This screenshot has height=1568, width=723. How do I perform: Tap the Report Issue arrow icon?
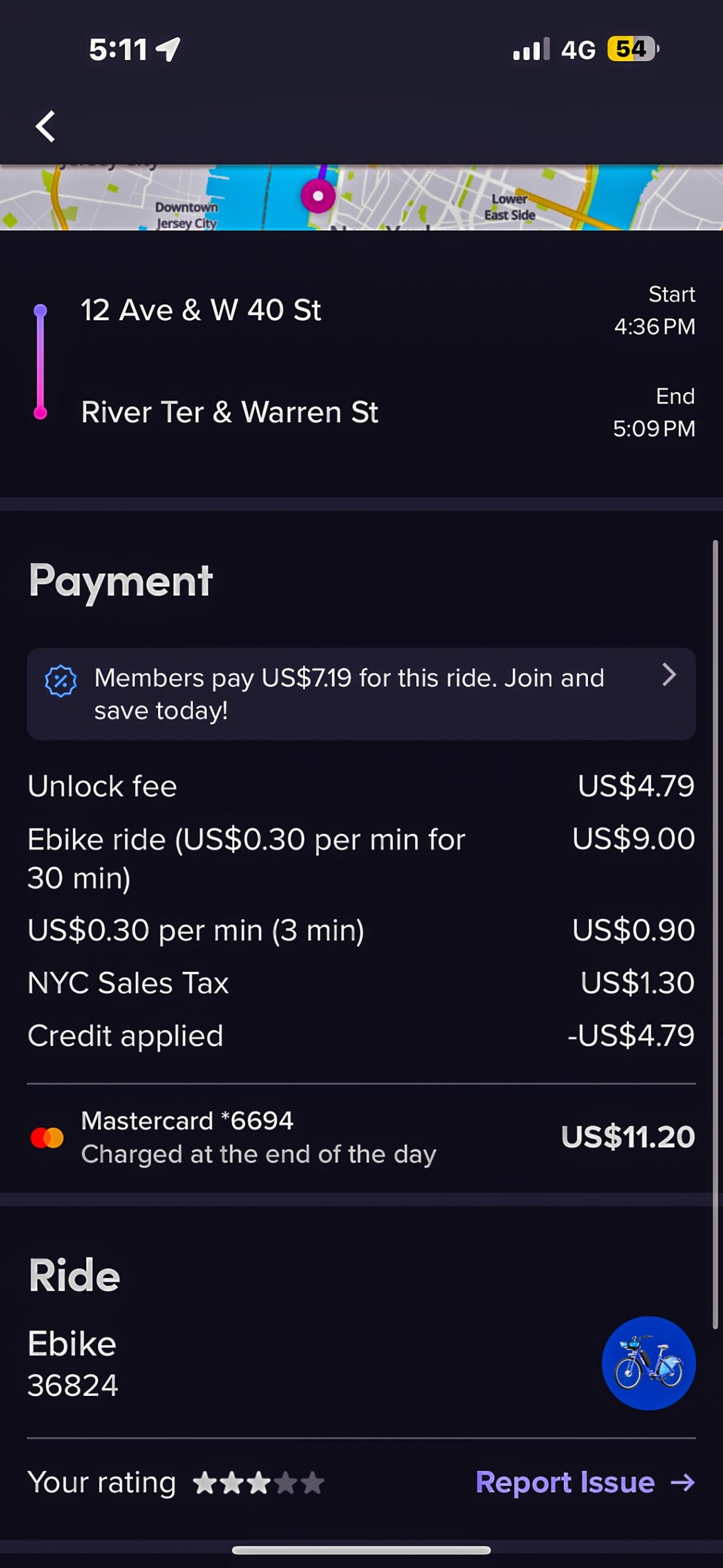point(683,1482)
